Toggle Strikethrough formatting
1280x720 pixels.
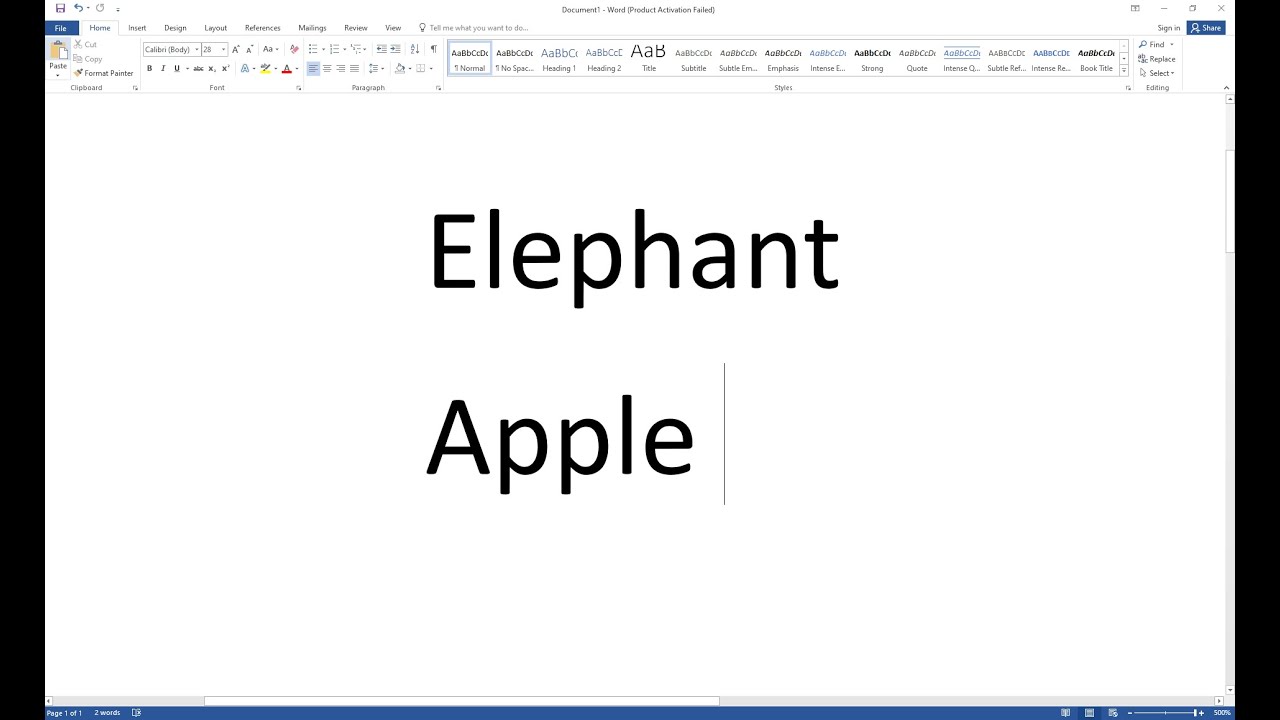coord(198,69)
